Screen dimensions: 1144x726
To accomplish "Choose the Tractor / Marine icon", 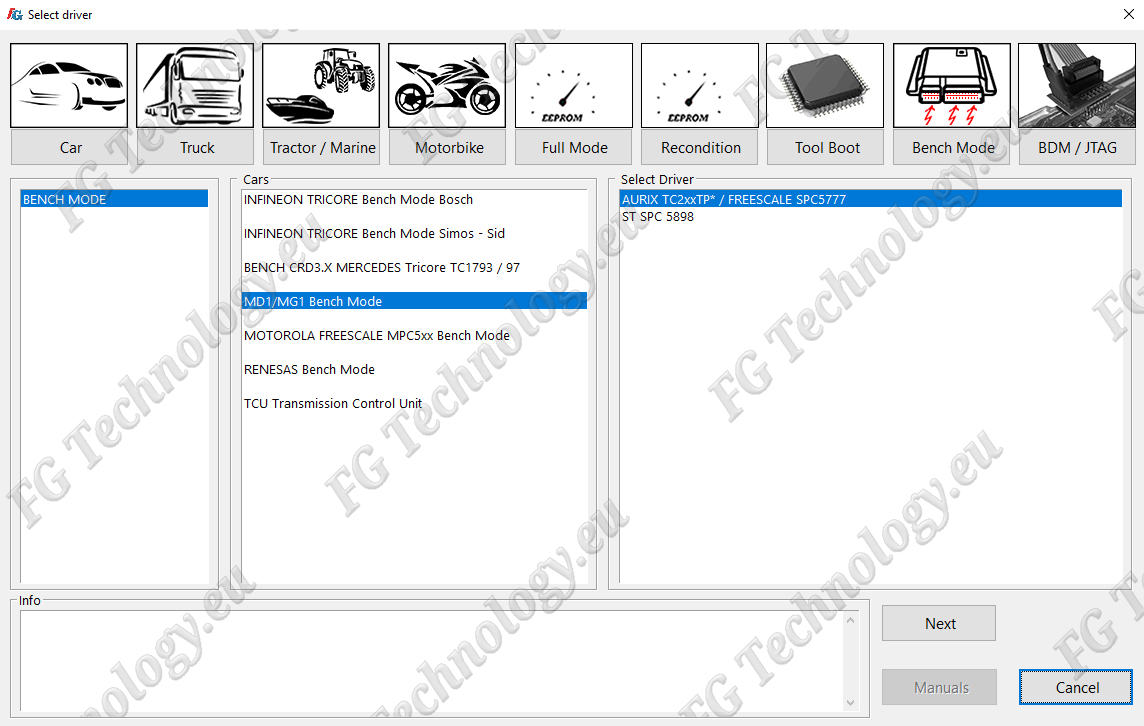I will coord(321,86).
